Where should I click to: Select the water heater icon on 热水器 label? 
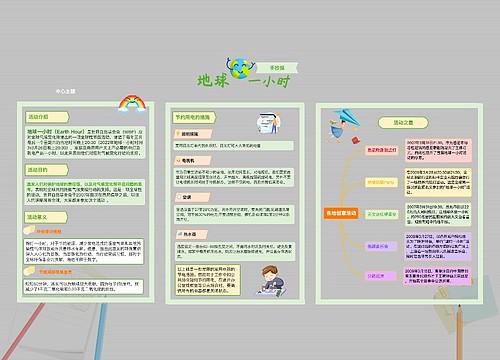point(179,234)
